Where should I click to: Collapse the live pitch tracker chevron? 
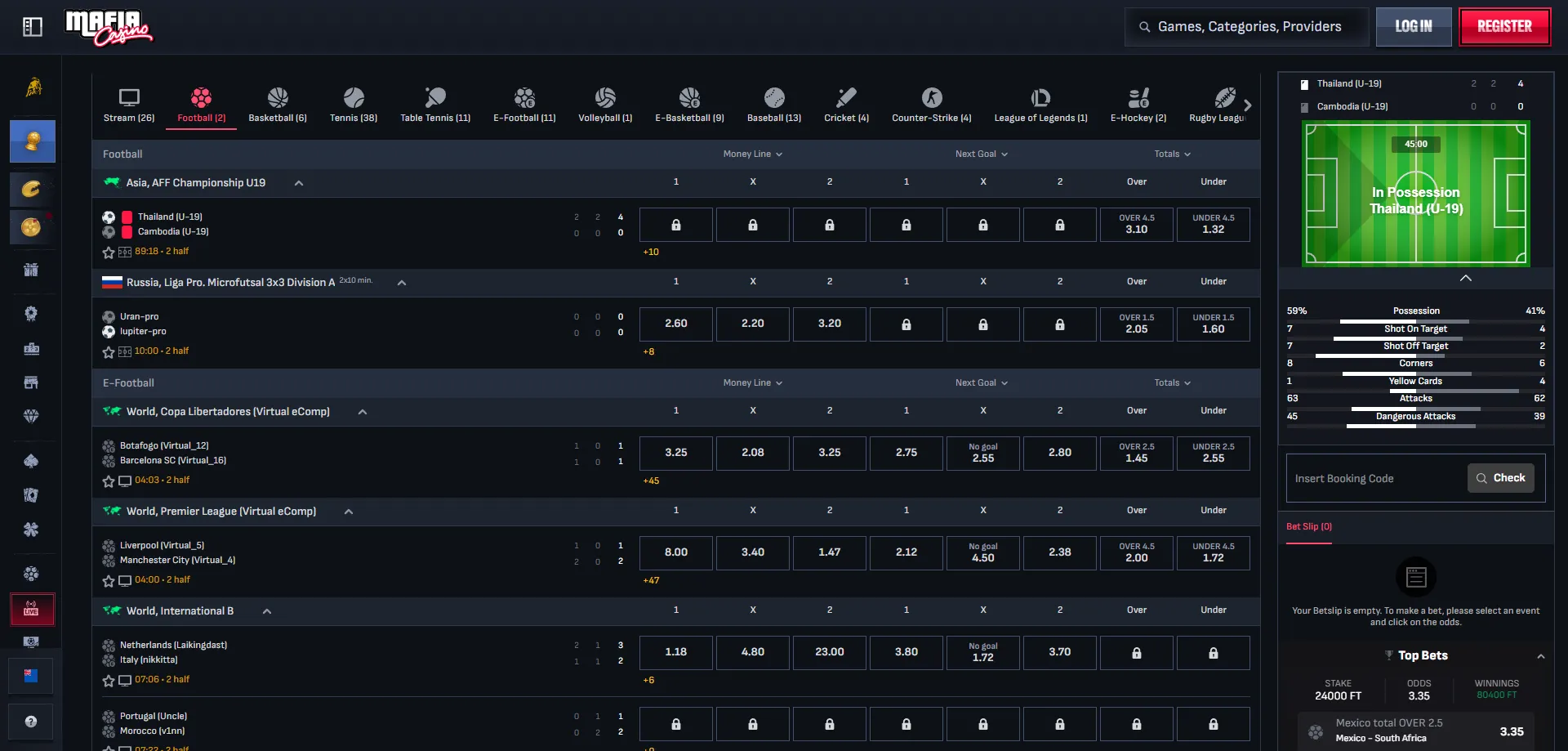(1466, 278)
